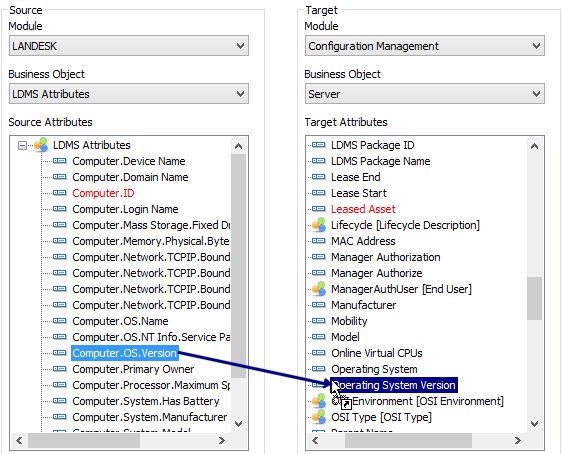Click the attribute icon beside Computer.System.Manufacturer
563x454 pixels.
coord(60,417)
